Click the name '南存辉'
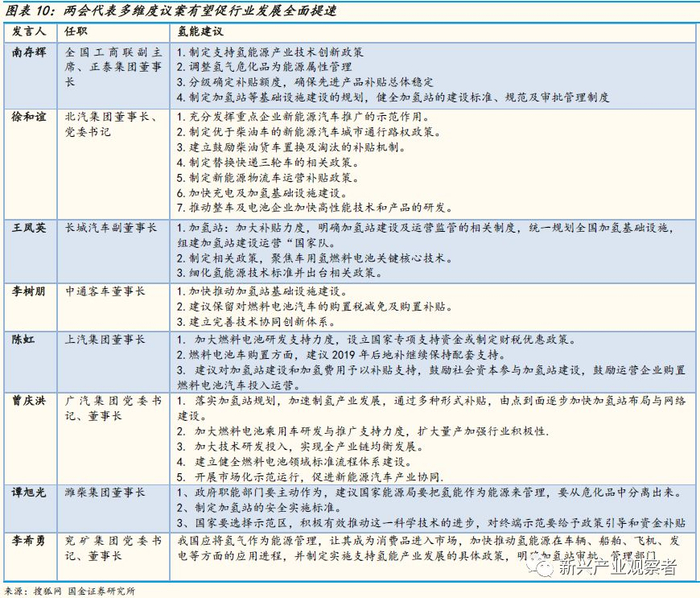This screenshot has width=700, height=598. 29,52
